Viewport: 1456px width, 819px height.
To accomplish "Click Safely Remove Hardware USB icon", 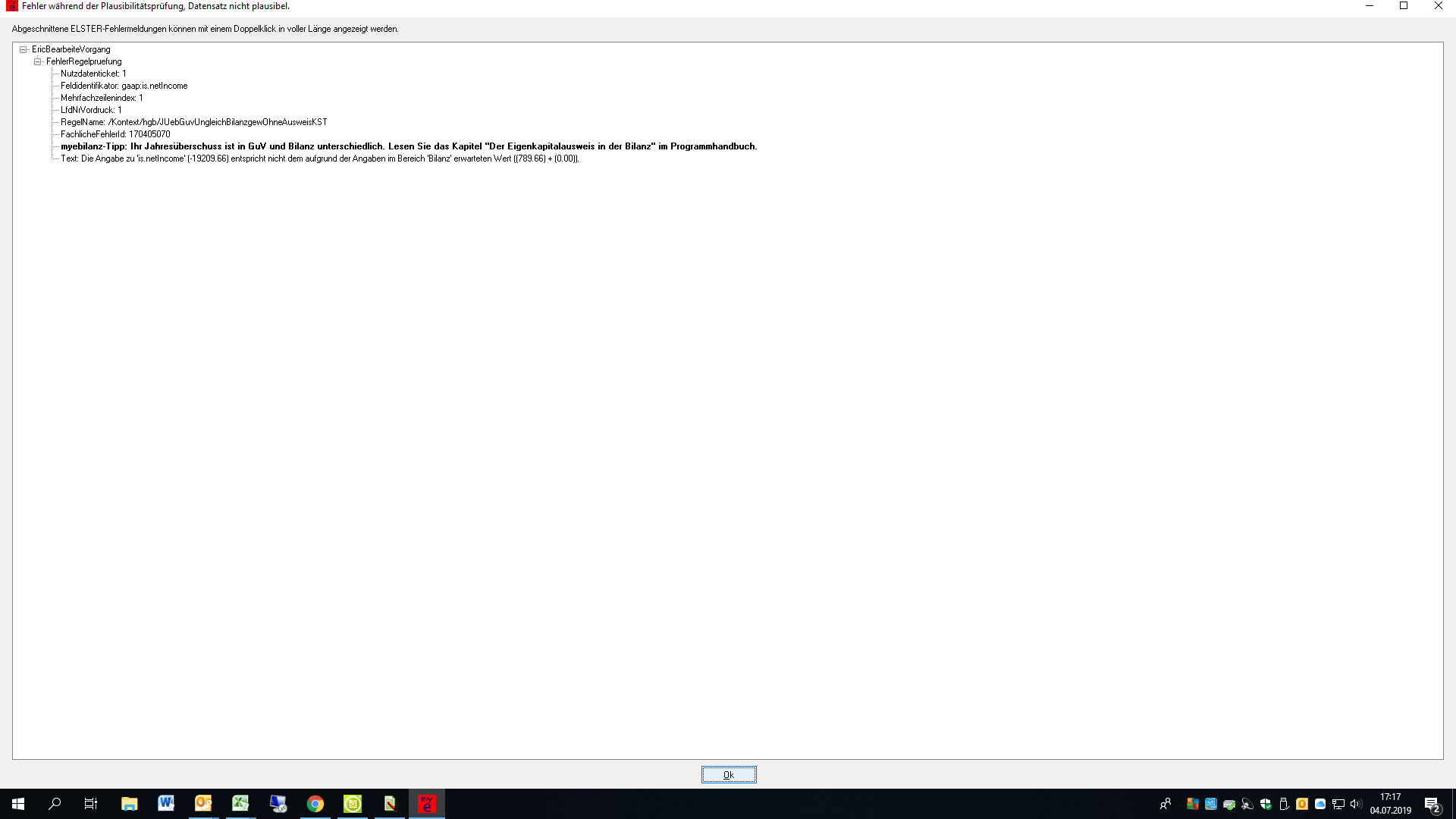I will [1284, 804].
